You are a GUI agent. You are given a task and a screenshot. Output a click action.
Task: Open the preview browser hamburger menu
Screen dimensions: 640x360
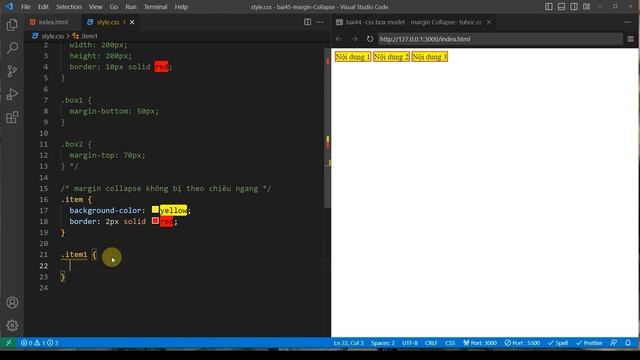point(631,39)
